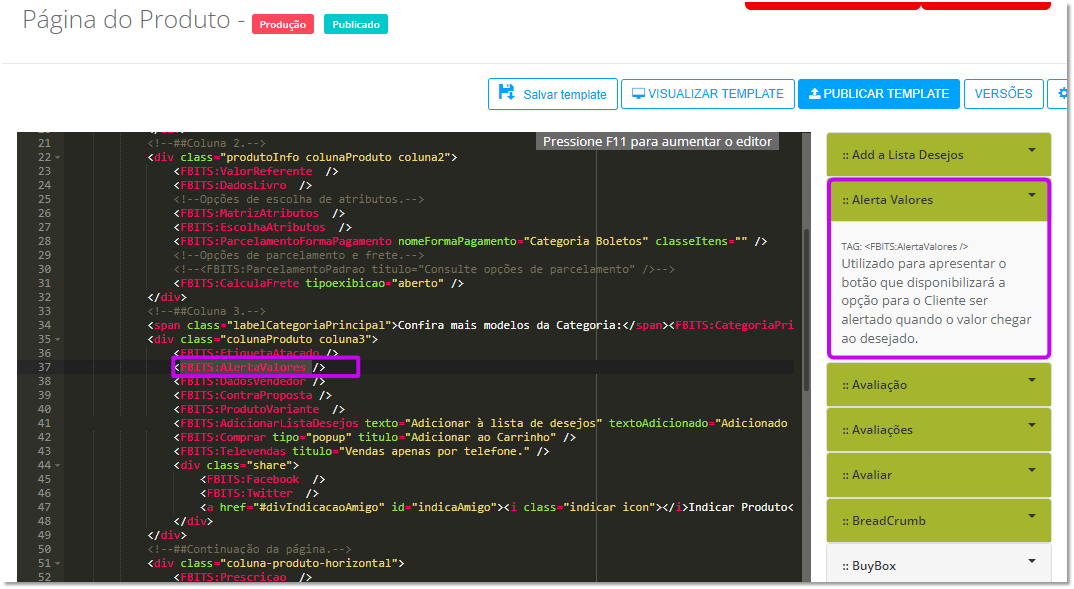Click the "Continuação da página" comment
The height and width of the screenshot is (589, 1074).
250,549
